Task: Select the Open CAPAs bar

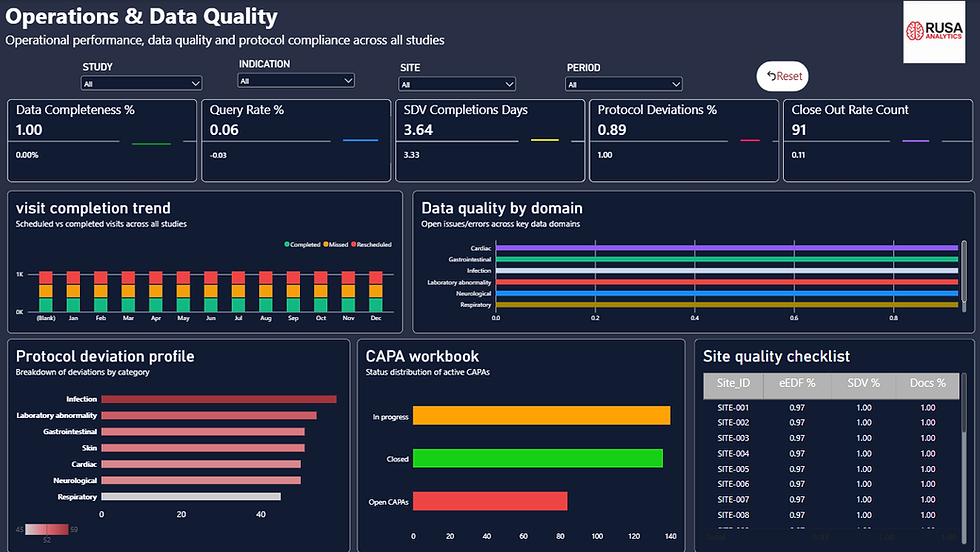Action: (490, 501)
